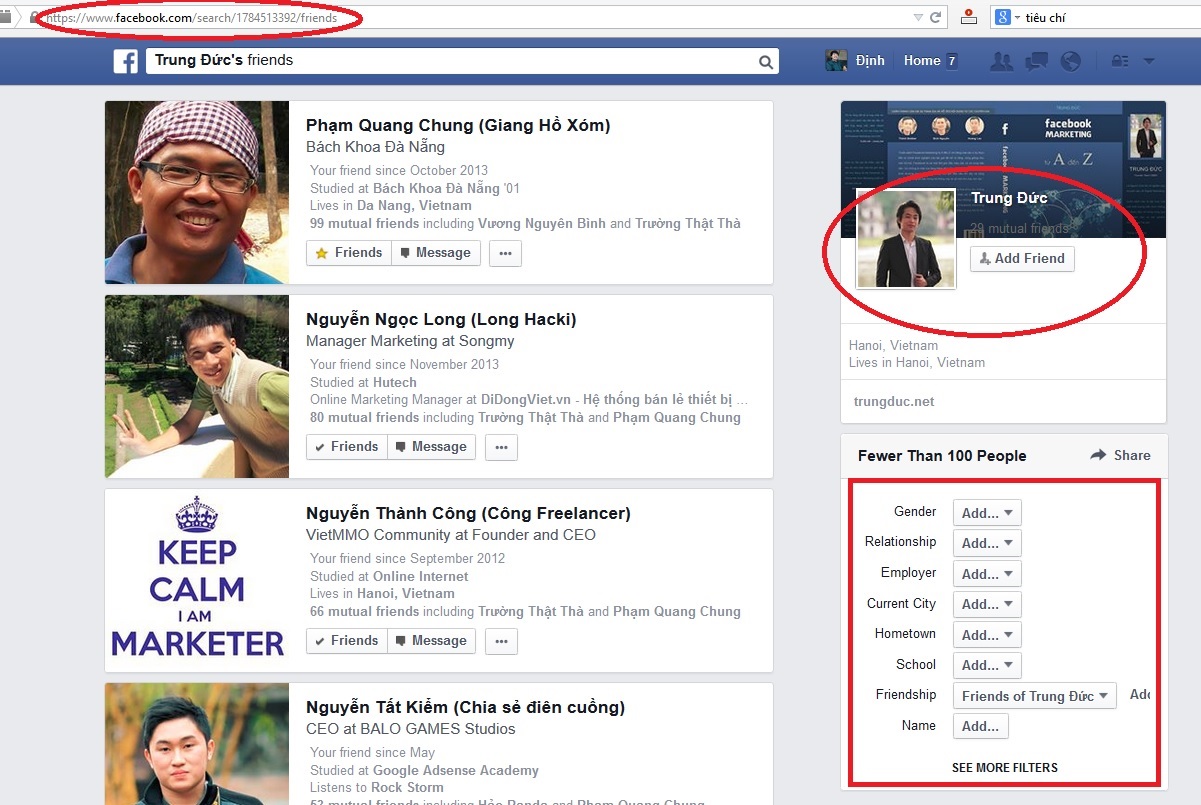Image resolution: width=1201 pixels, height=805 pixels.
Task: Click Nguyễn Ngọc Long's profile photo
Action: click(197, 386)
